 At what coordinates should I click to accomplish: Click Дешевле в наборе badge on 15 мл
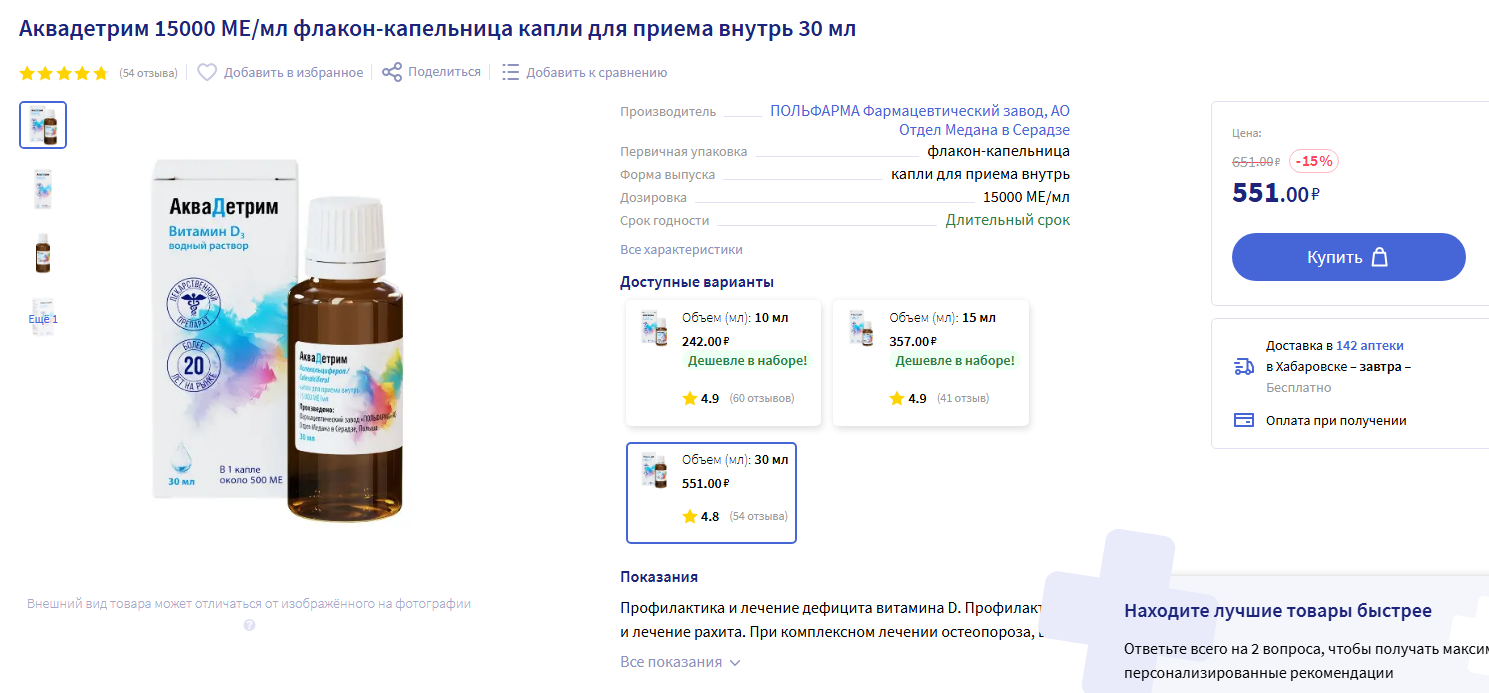[955, 361]
